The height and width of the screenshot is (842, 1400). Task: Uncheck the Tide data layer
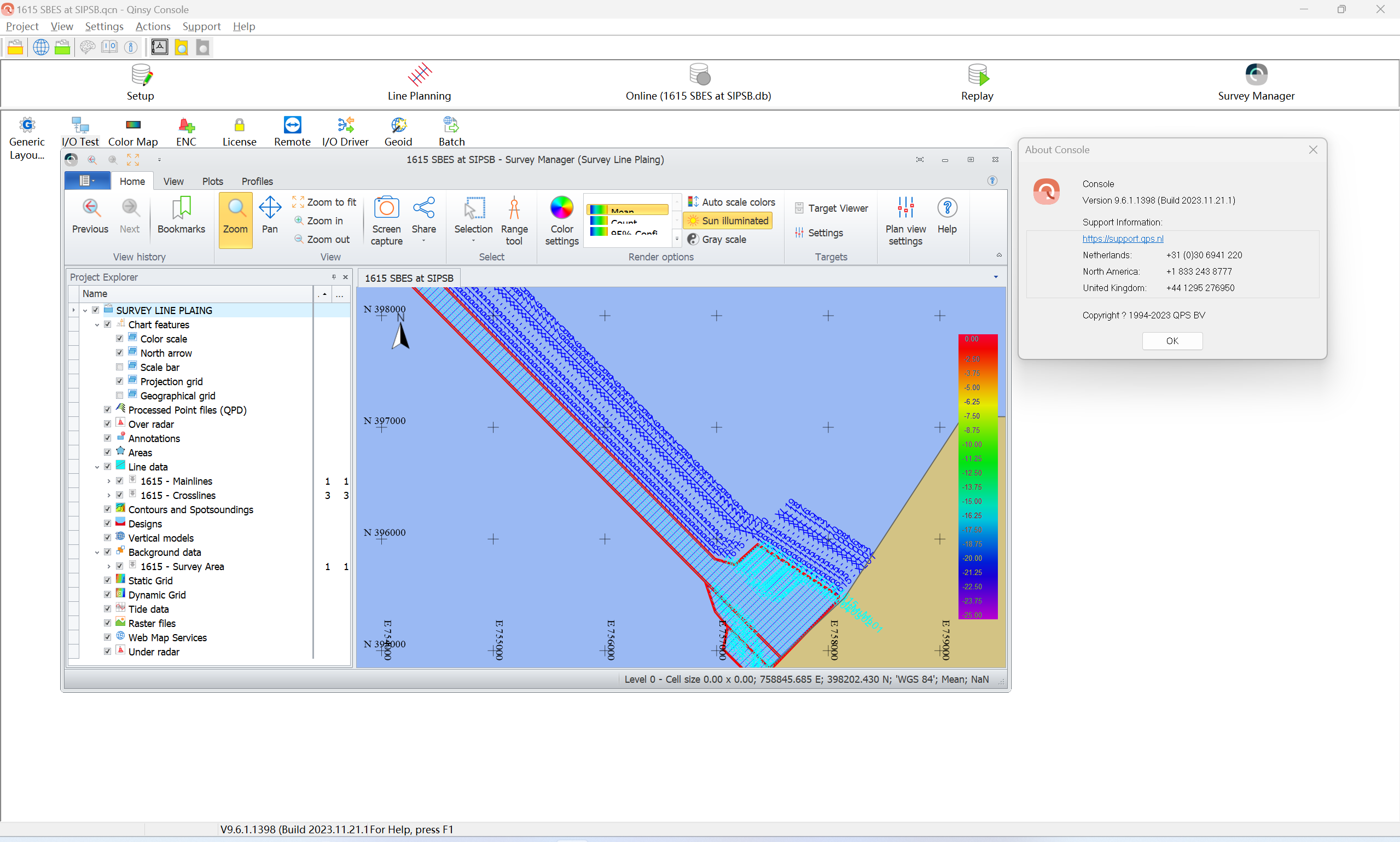[x=107, y=609]
